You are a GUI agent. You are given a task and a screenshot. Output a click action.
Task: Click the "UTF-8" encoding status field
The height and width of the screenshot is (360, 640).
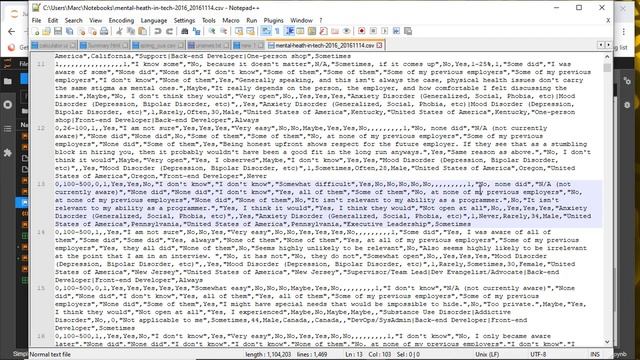(x=538, y=354)
